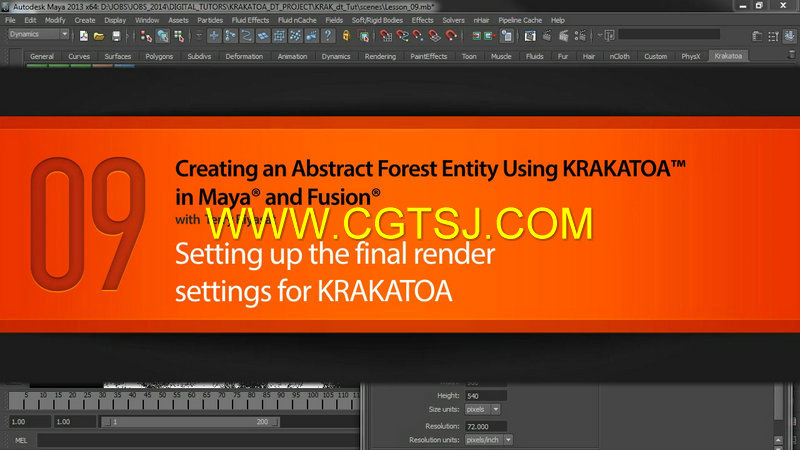Viewport: 800px width, 450px height.
Task: Open the Pipeline Cache menu
Action: [520, 20]
